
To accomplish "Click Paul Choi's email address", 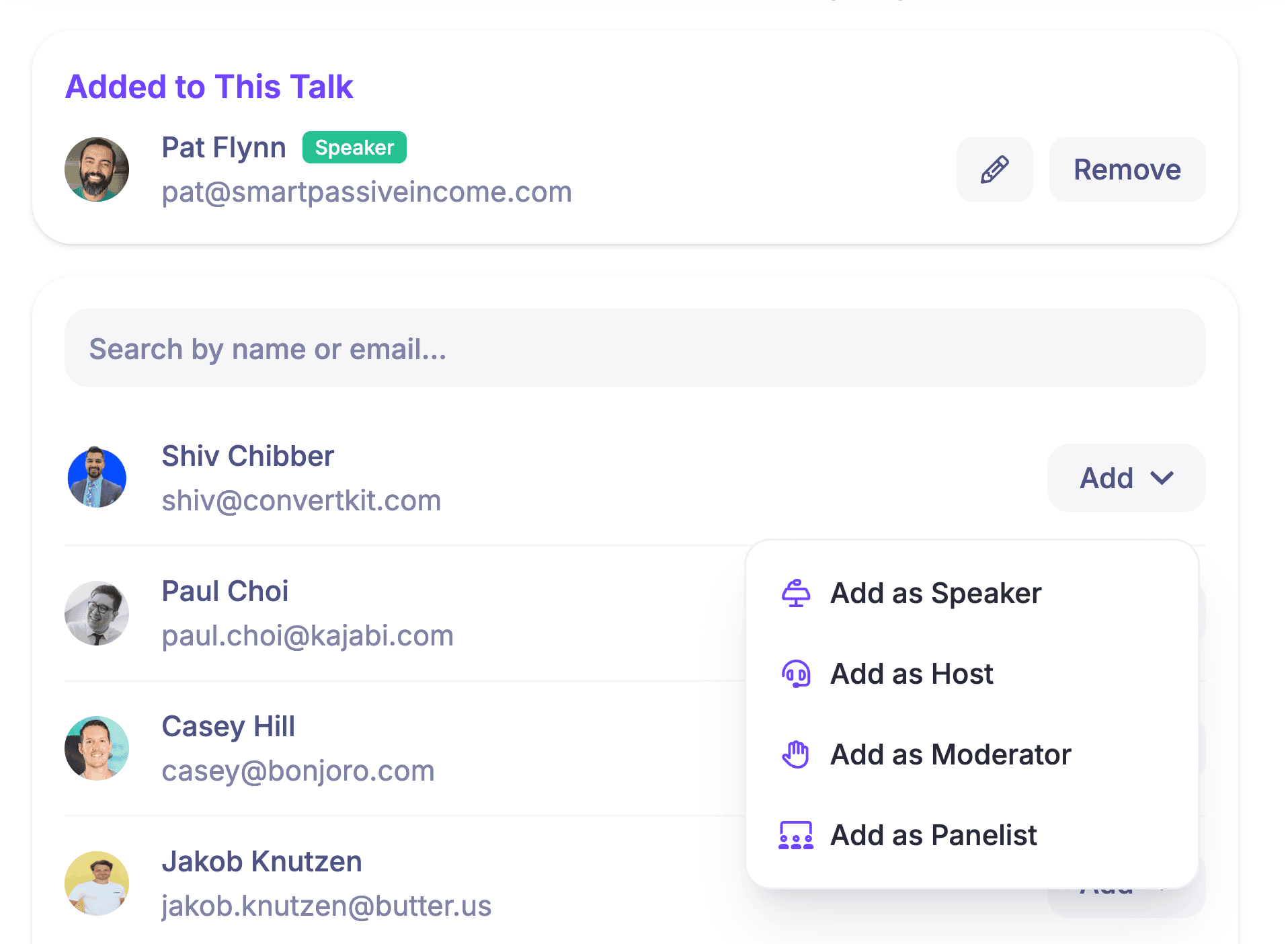I will (307, 635).
